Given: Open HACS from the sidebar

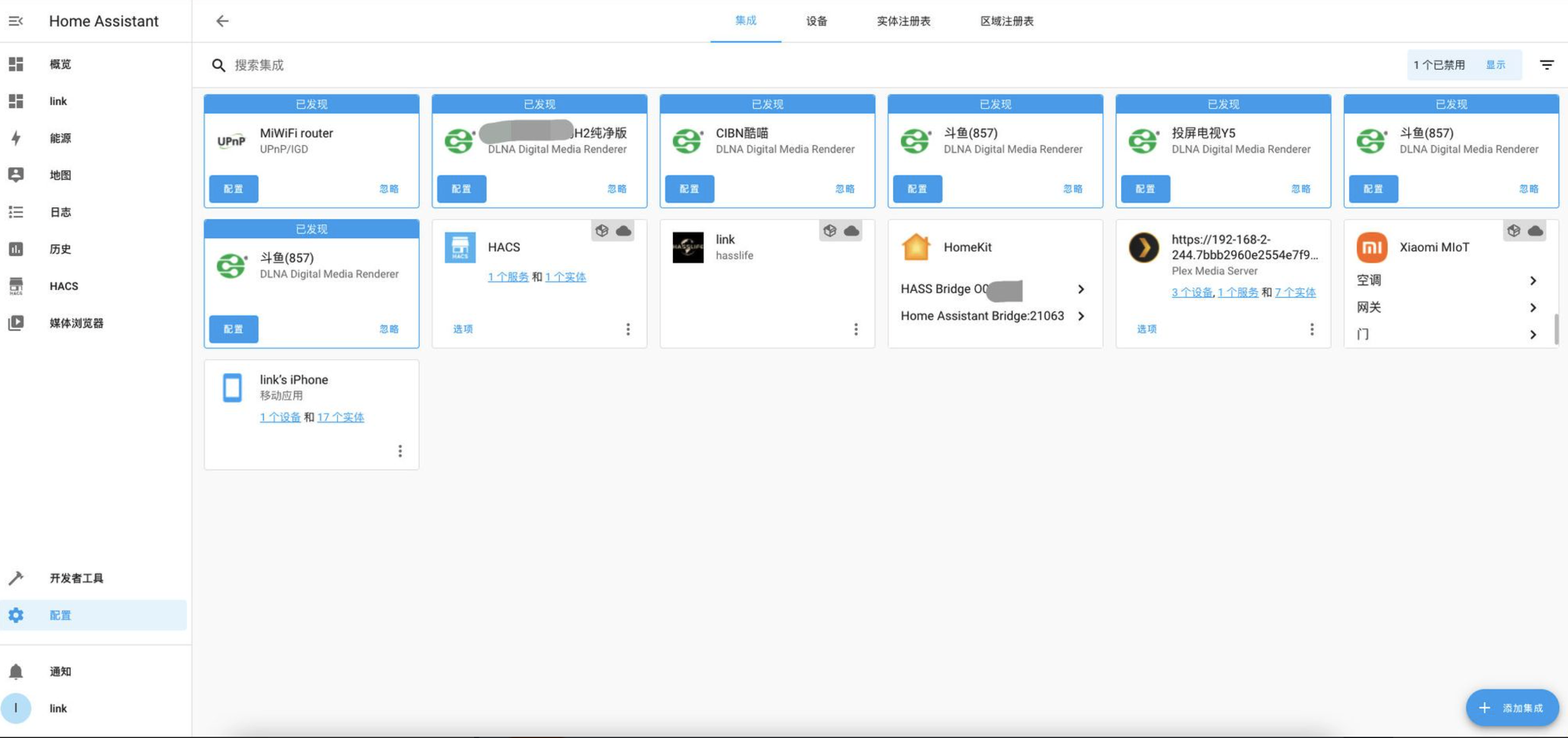Looking at the screenshot, I should tap(94, 286).
